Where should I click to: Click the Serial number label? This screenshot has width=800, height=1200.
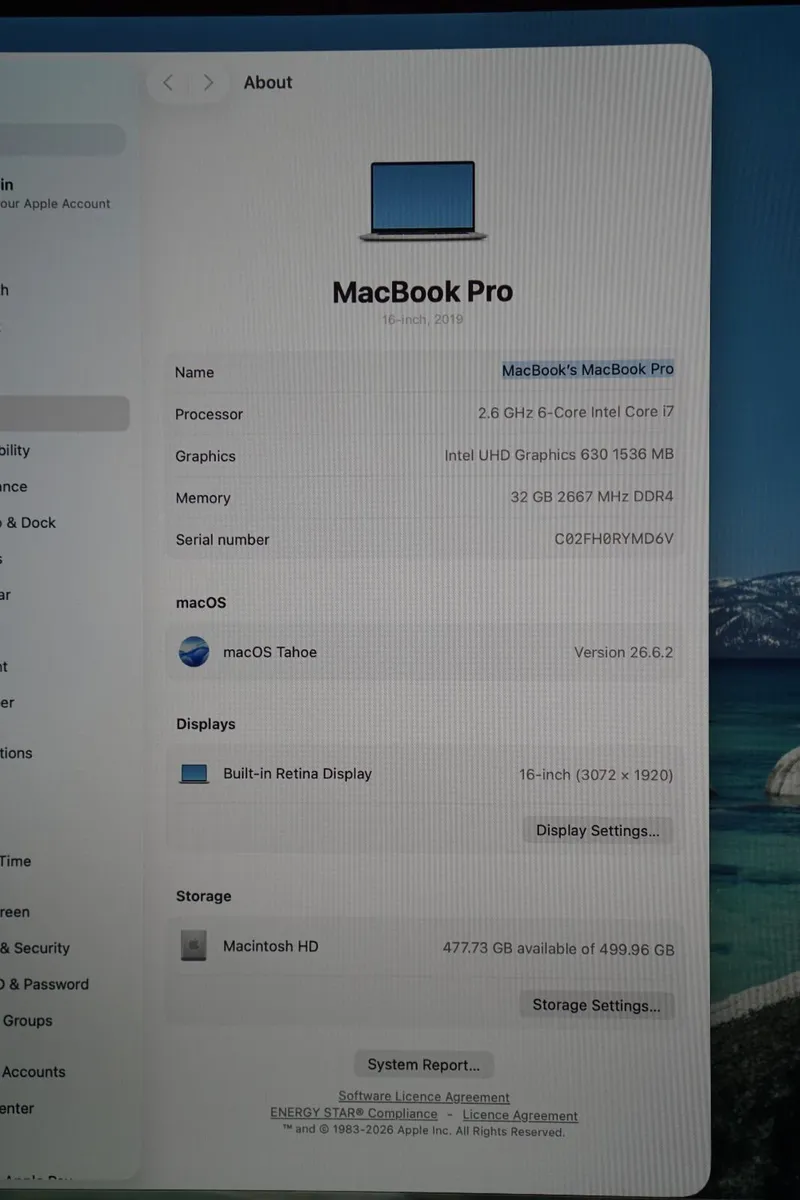click(x=222, y=540)
